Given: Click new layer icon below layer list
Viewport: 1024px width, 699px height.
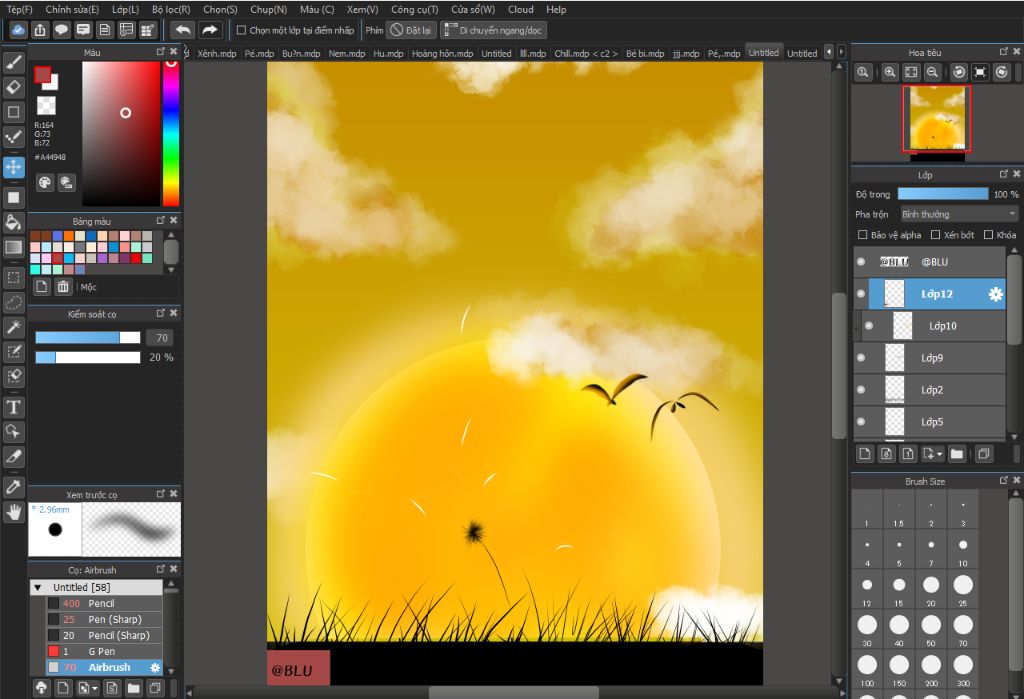Looking at the screenshot, I should point(865,453).
